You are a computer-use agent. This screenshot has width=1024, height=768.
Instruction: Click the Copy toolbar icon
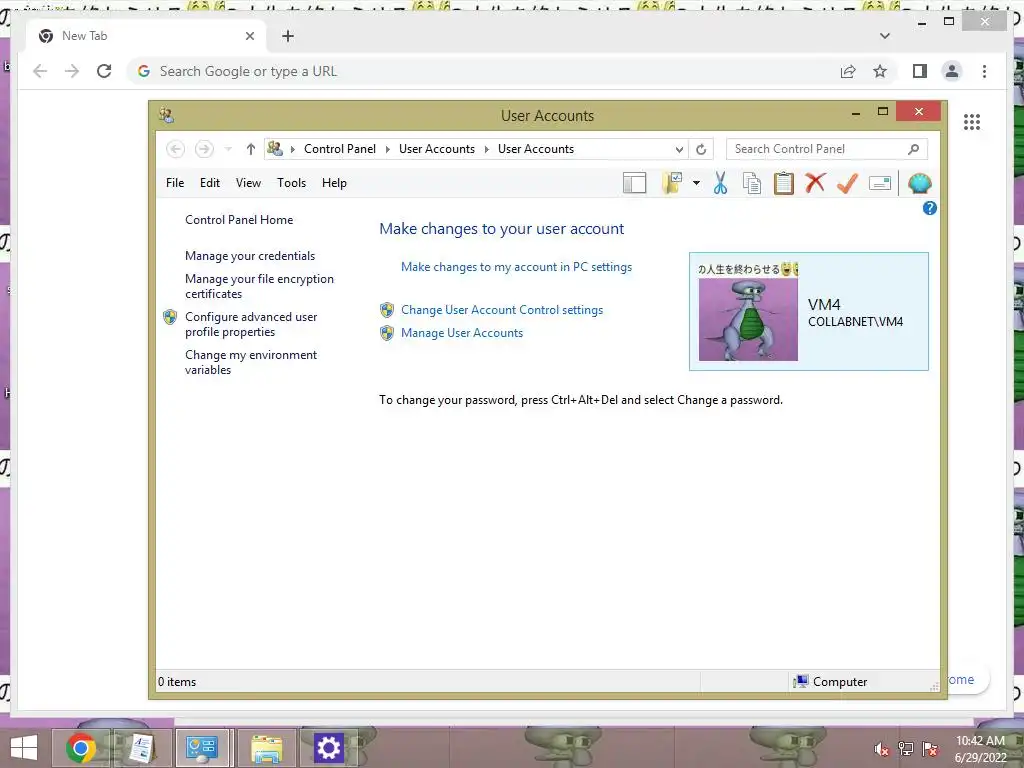(752, 184)
